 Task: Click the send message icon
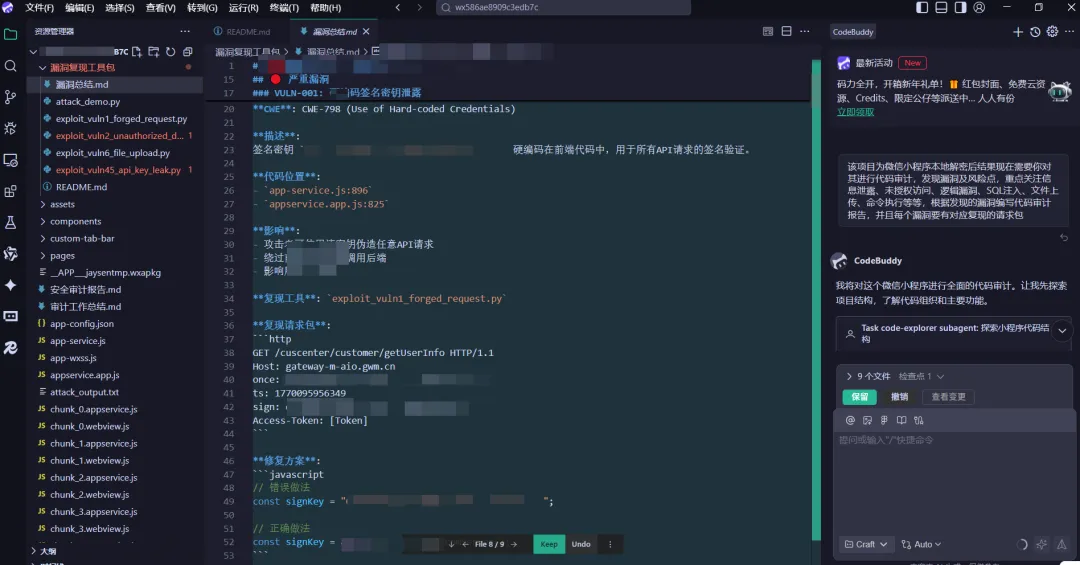click(x=1061, y=544)
